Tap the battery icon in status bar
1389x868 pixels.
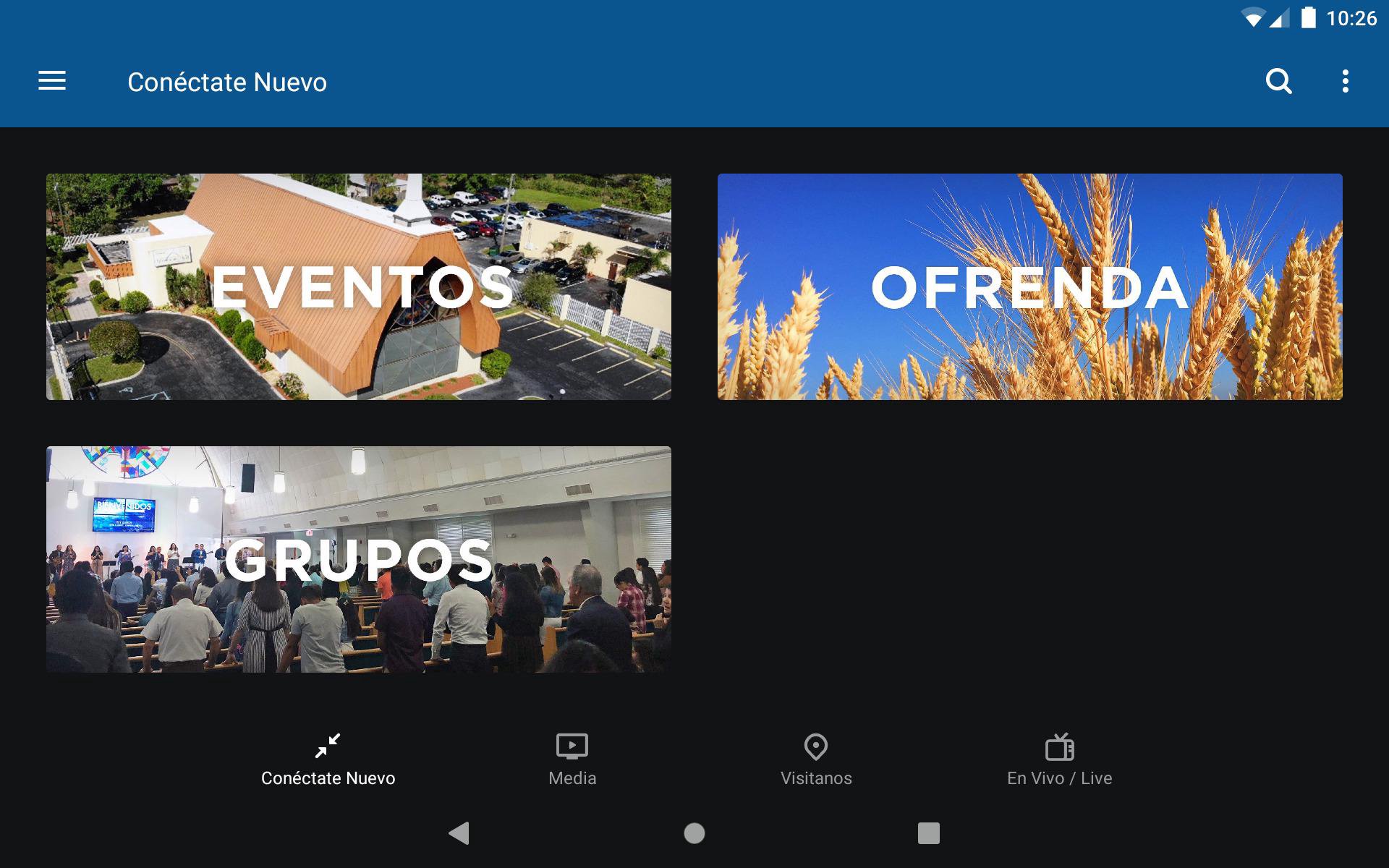coord(1308,17)
